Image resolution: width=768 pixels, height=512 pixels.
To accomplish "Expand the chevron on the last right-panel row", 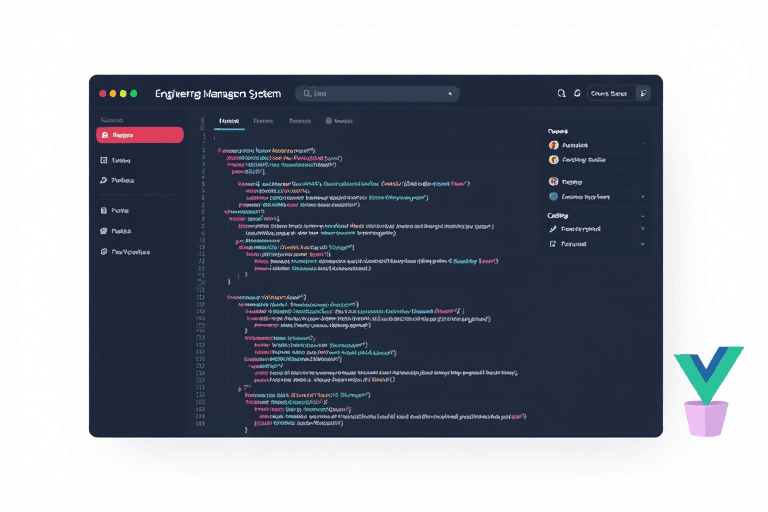I will point(642,243).
